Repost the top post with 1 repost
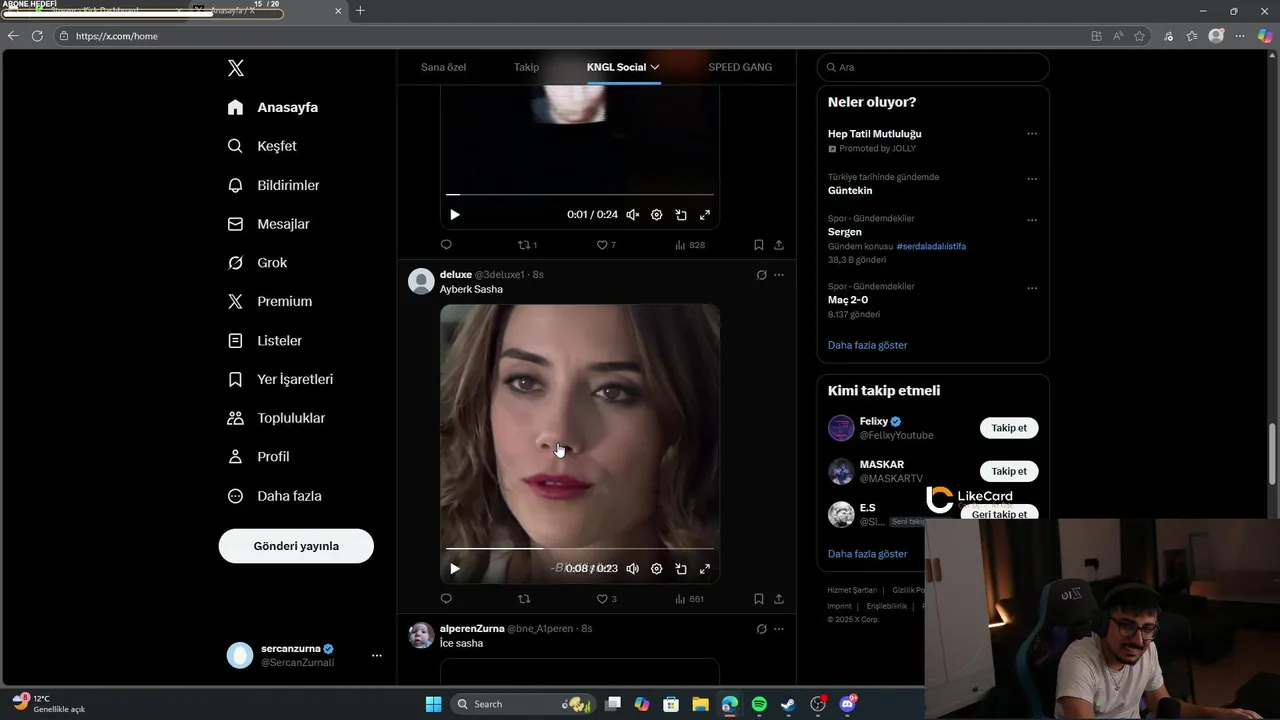Screen dimensions: 1280x720 pos(527,245)
